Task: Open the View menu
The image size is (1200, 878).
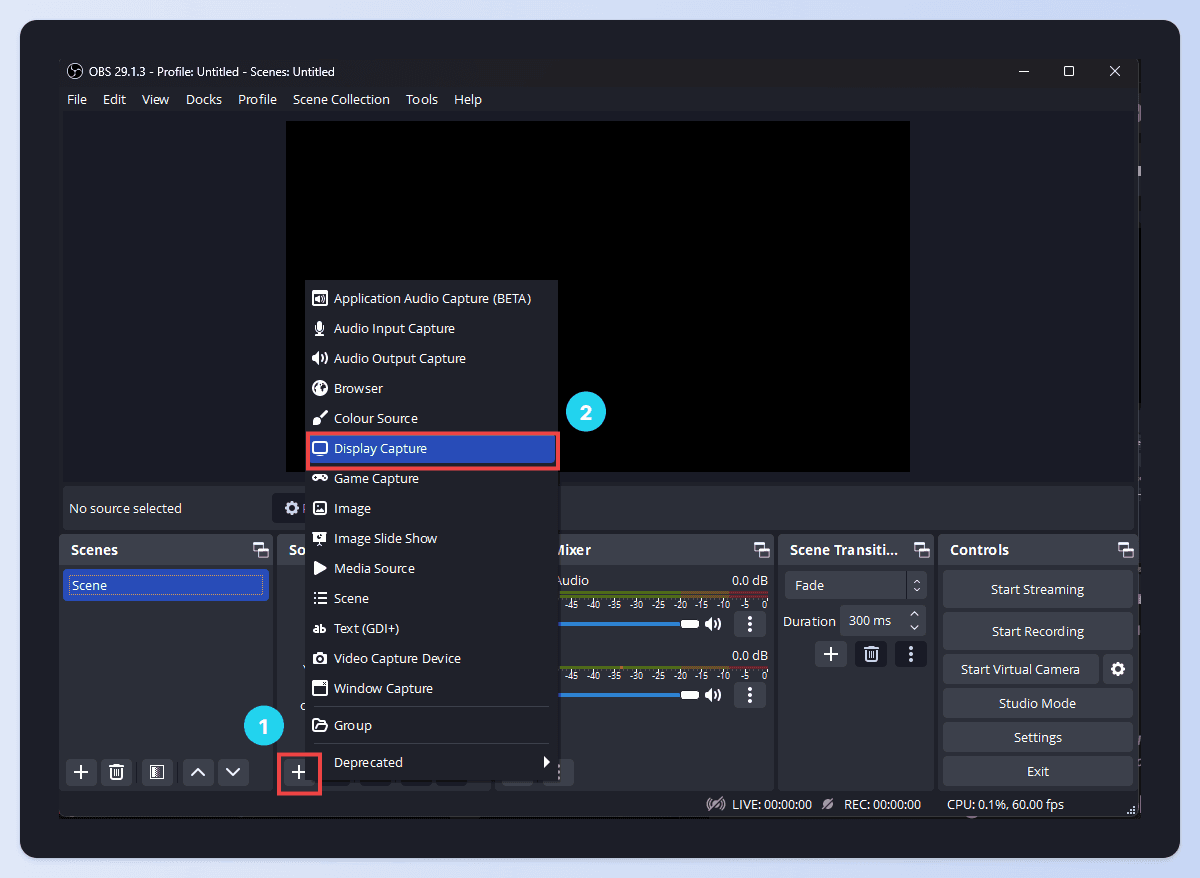Action: point(155,99)
